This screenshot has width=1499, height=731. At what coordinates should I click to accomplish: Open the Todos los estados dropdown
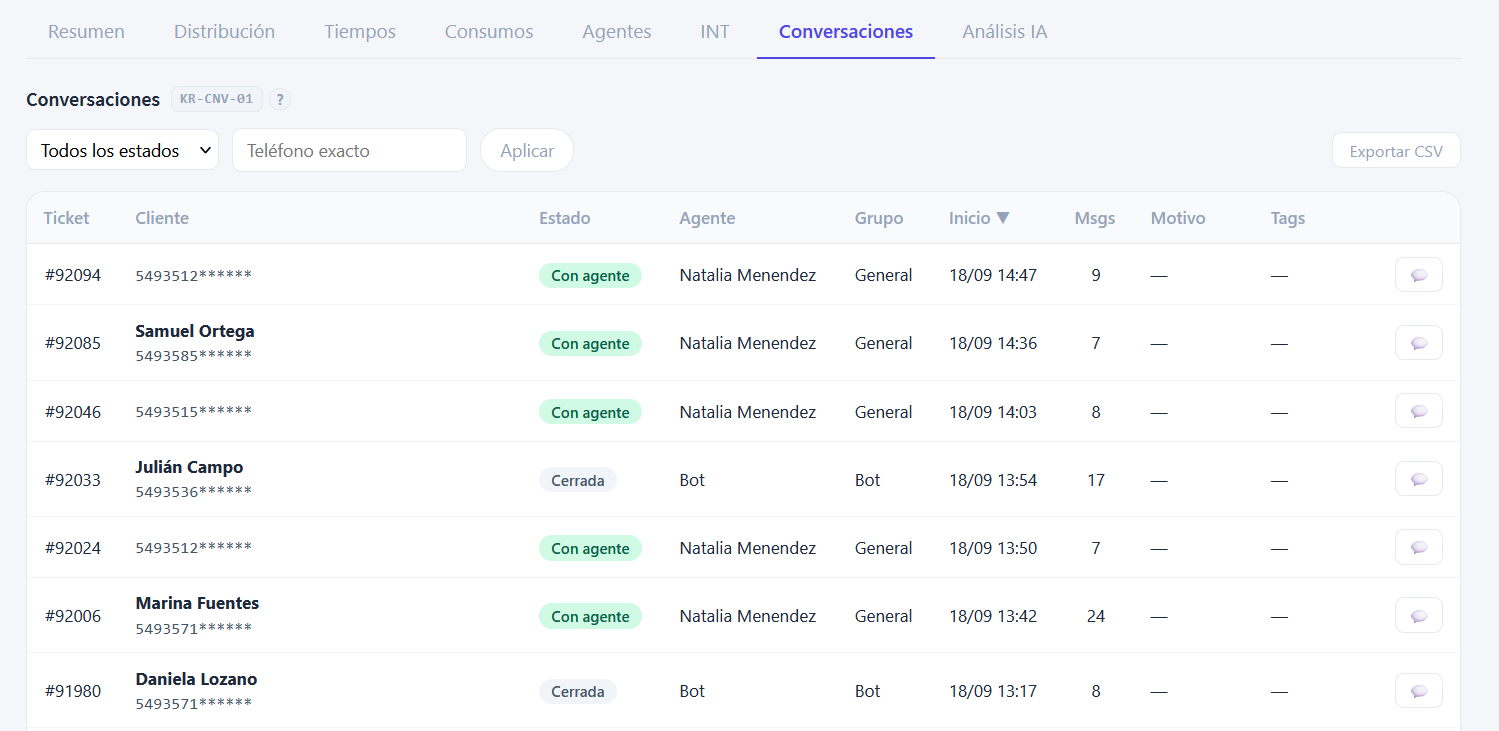(122, 150)
